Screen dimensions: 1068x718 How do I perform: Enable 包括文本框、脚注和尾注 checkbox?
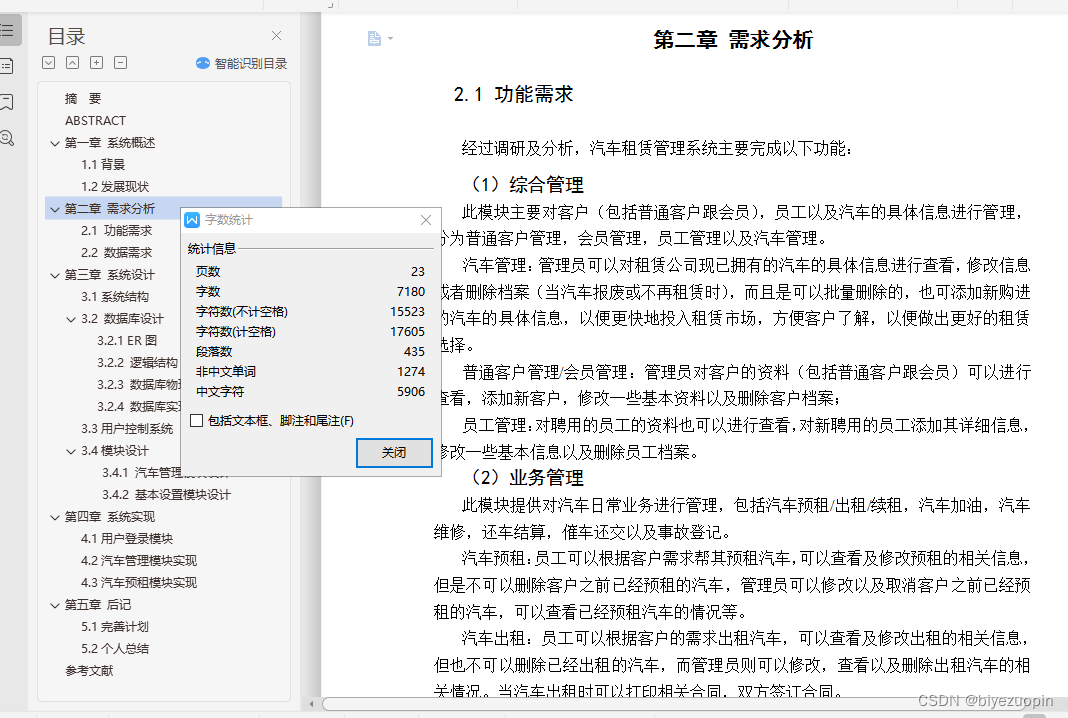[196, 421]
